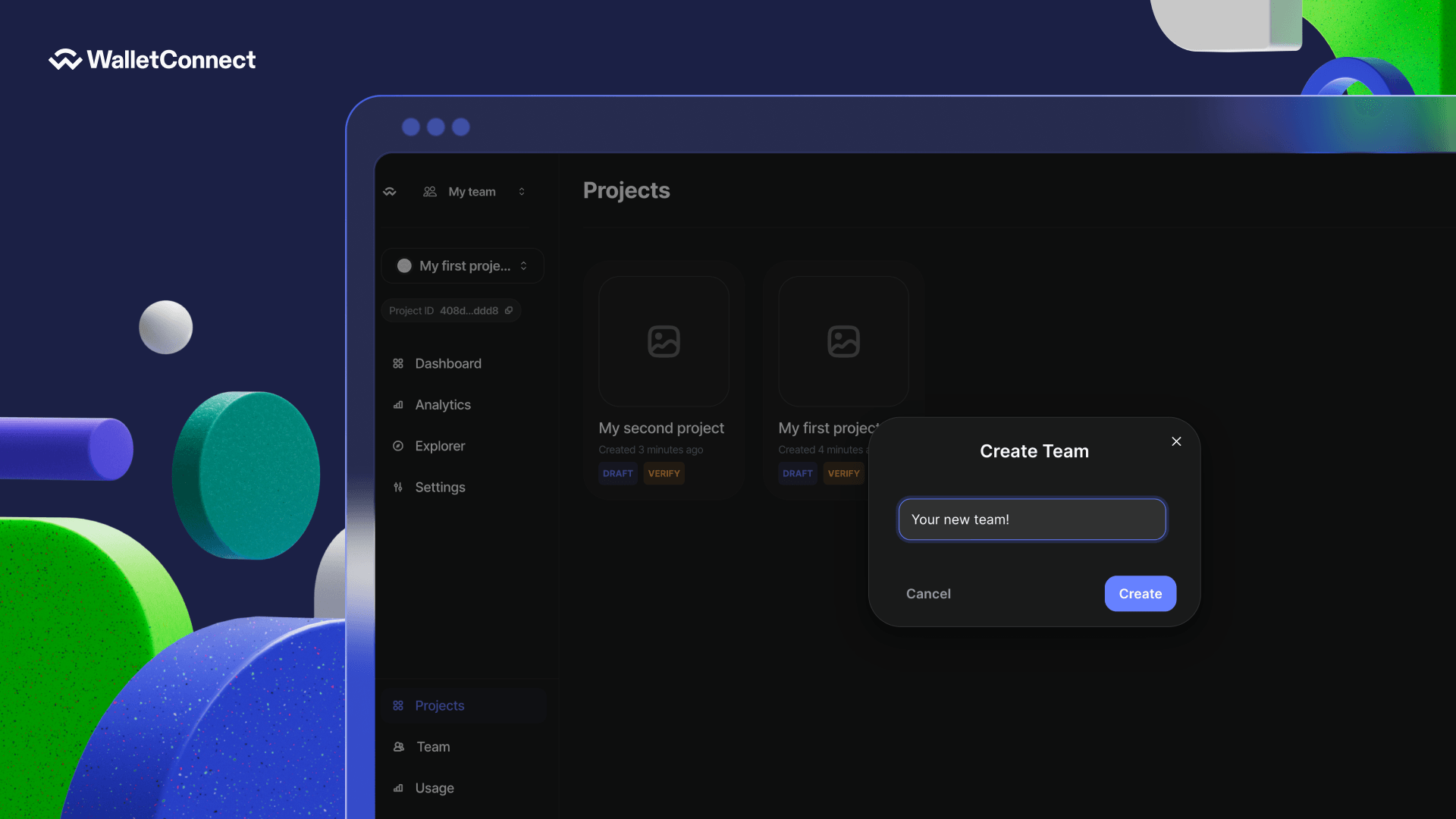
Task: Open My second project thumbnail
Action: (x=664, y=341)
